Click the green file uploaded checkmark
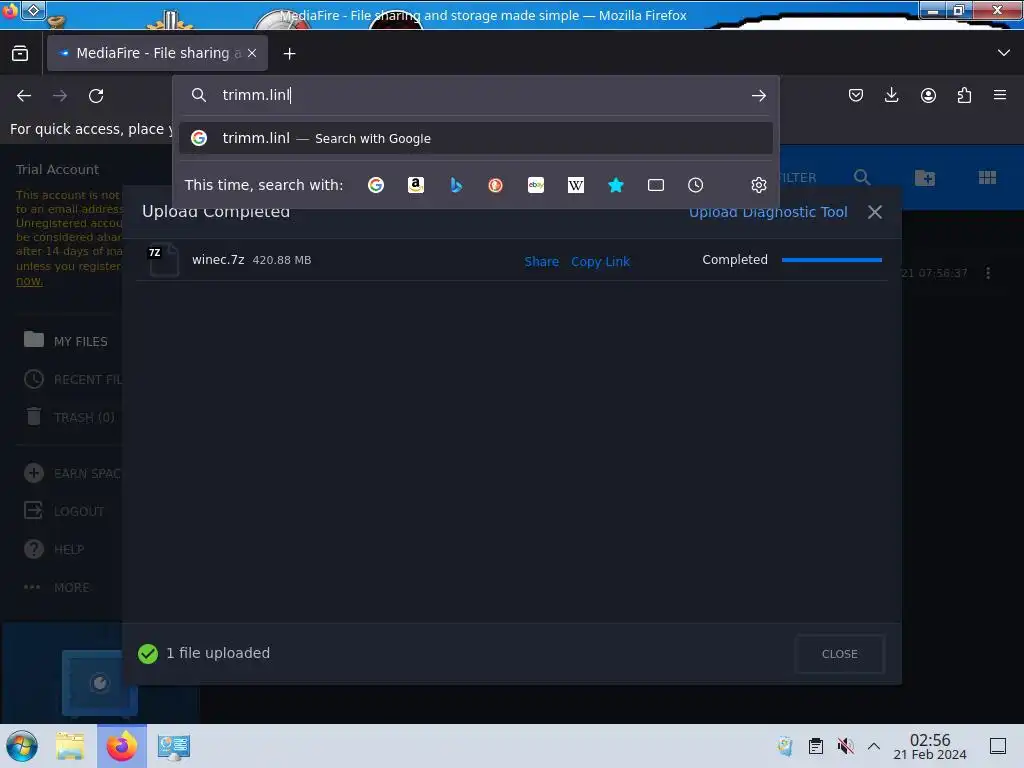Screen dimensions: 1024x768 [148, 653]
